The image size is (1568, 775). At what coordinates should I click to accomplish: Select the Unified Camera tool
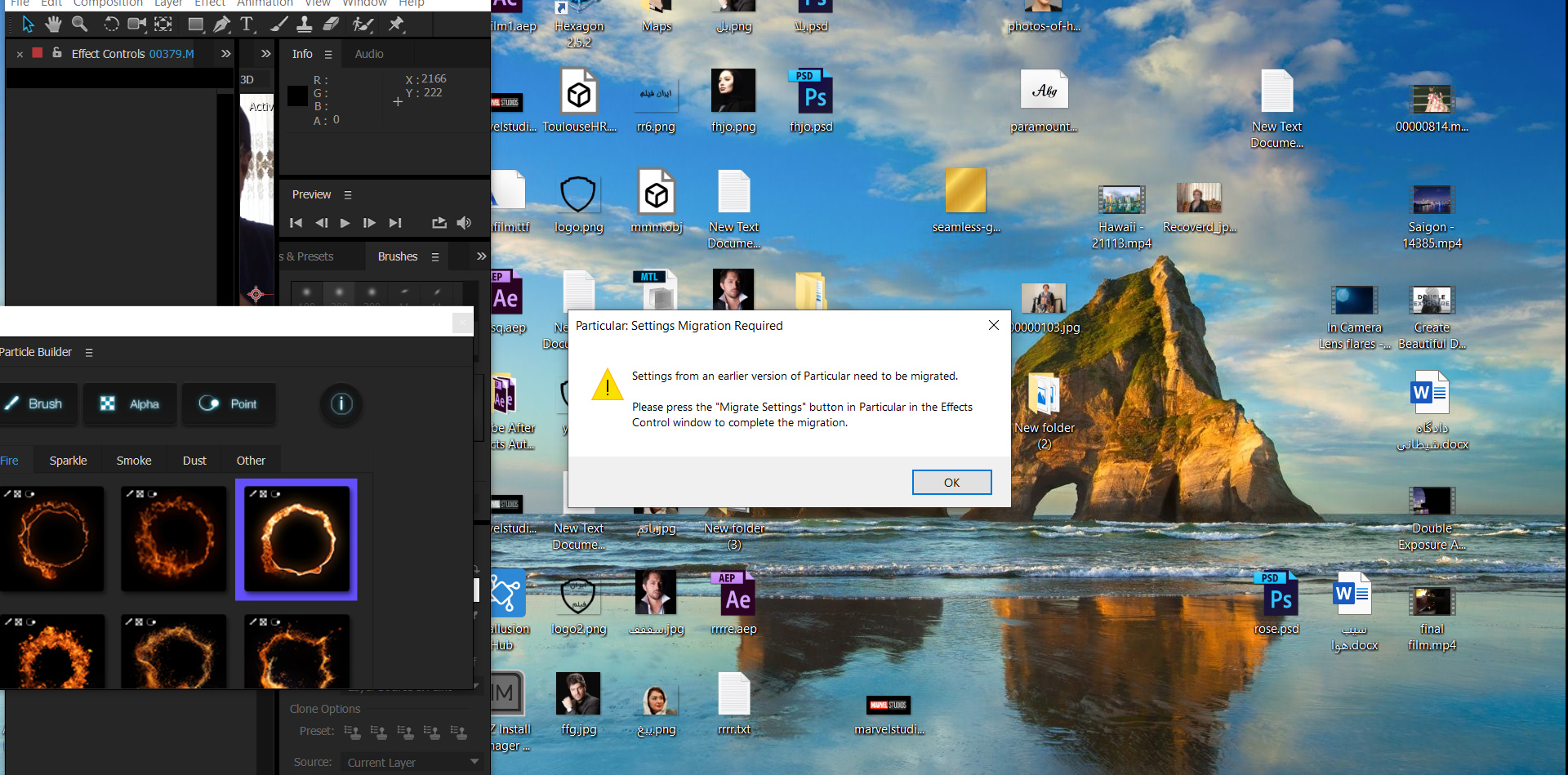click(137, 24)
